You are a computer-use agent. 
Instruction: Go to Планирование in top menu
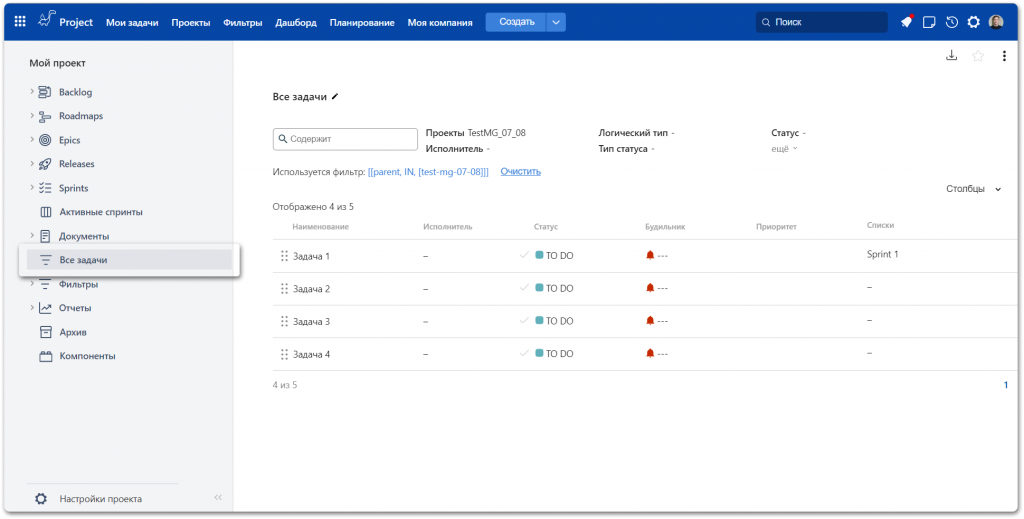pos(362,22)
